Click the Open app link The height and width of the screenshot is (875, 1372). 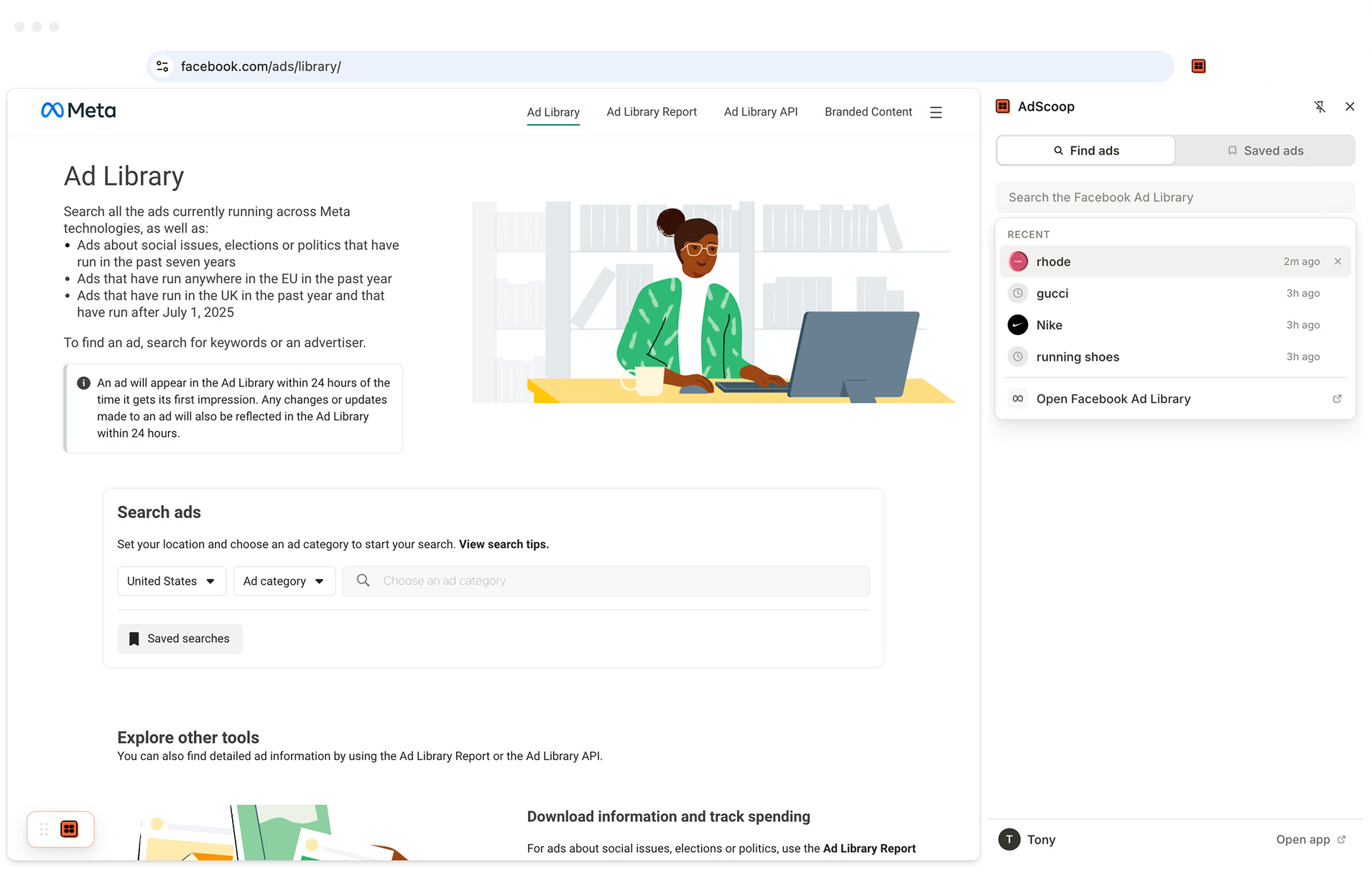pos(1310,839)
